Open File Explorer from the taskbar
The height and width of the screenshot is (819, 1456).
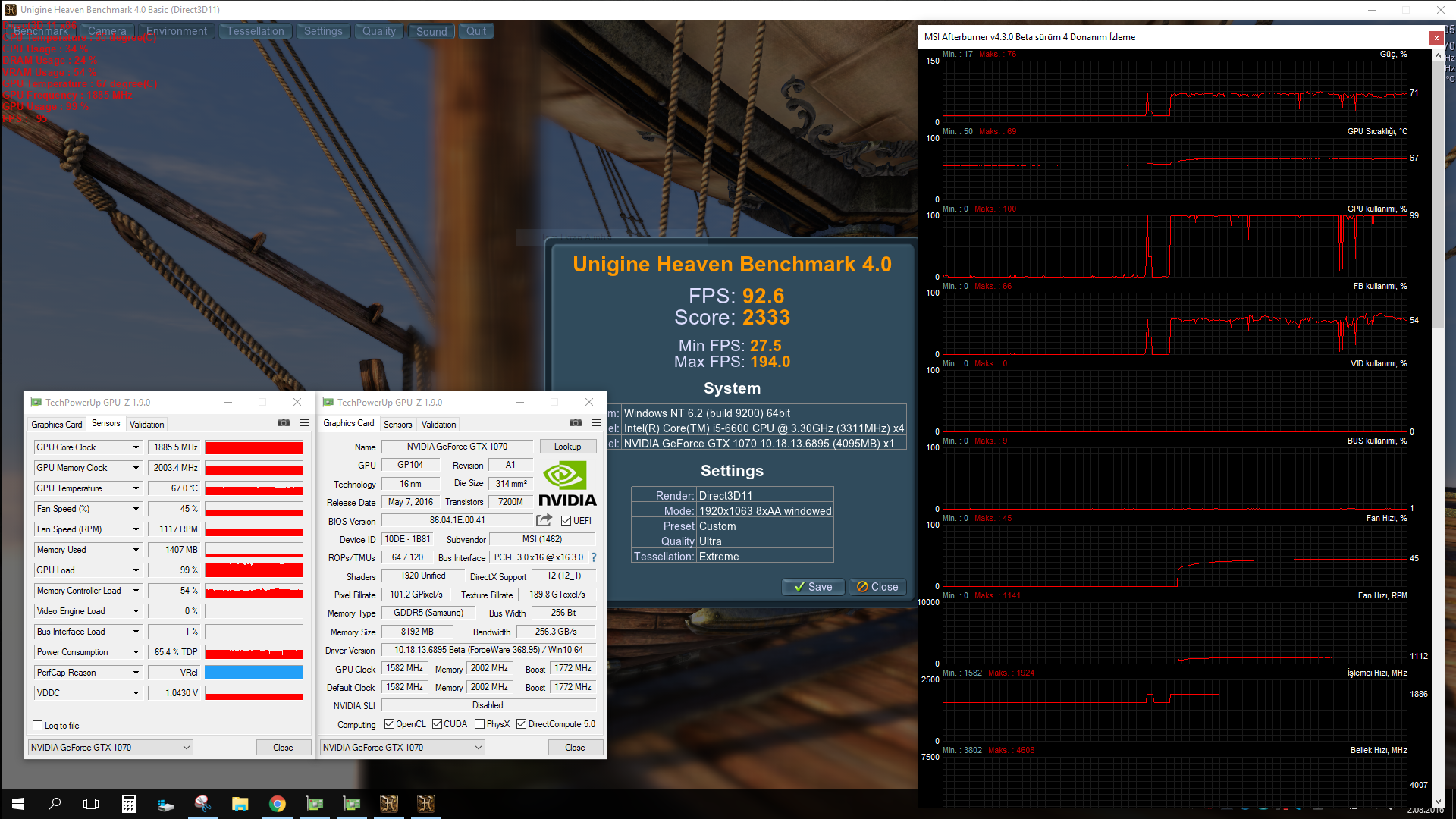click(240, 804)
